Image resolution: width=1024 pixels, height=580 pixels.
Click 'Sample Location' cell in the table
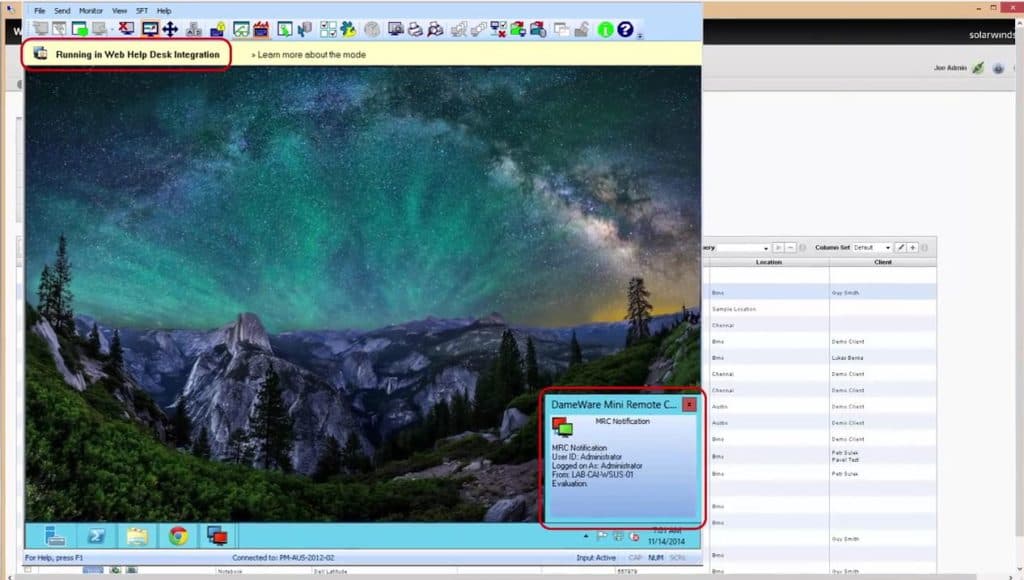(734, 309)
